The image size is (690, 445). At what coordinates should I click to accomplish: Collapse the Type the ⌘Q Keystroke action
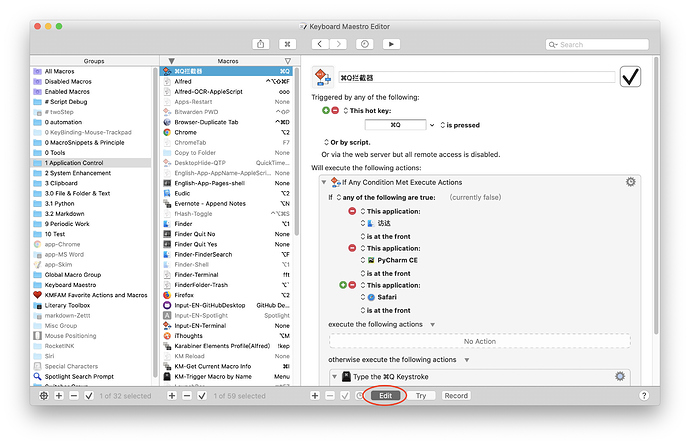(334, 377)
